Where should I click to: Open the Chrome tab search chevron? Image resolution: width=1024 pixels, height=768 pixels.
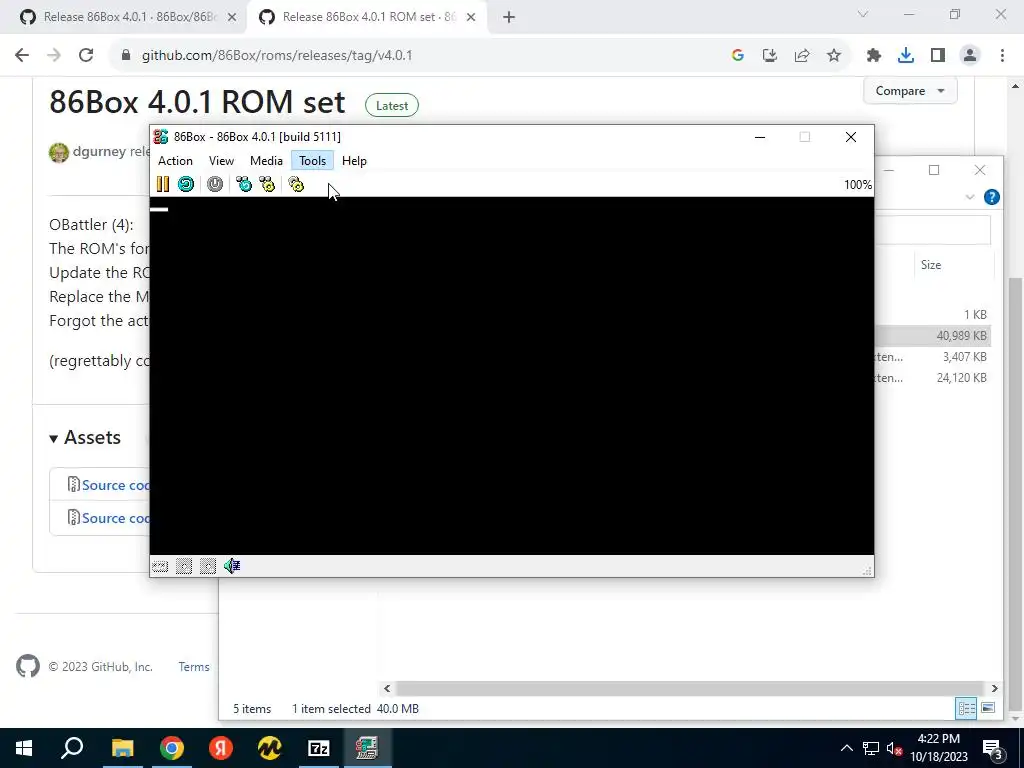click(x=863, y=14)
